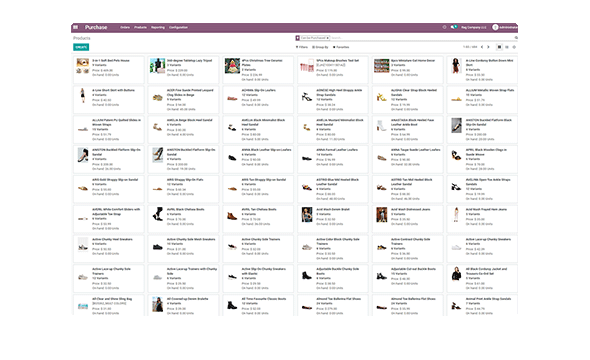
Task: Open 360-degree Tabletop Lazy Tripod thumbnail
Action: click(x=157, y=66)
